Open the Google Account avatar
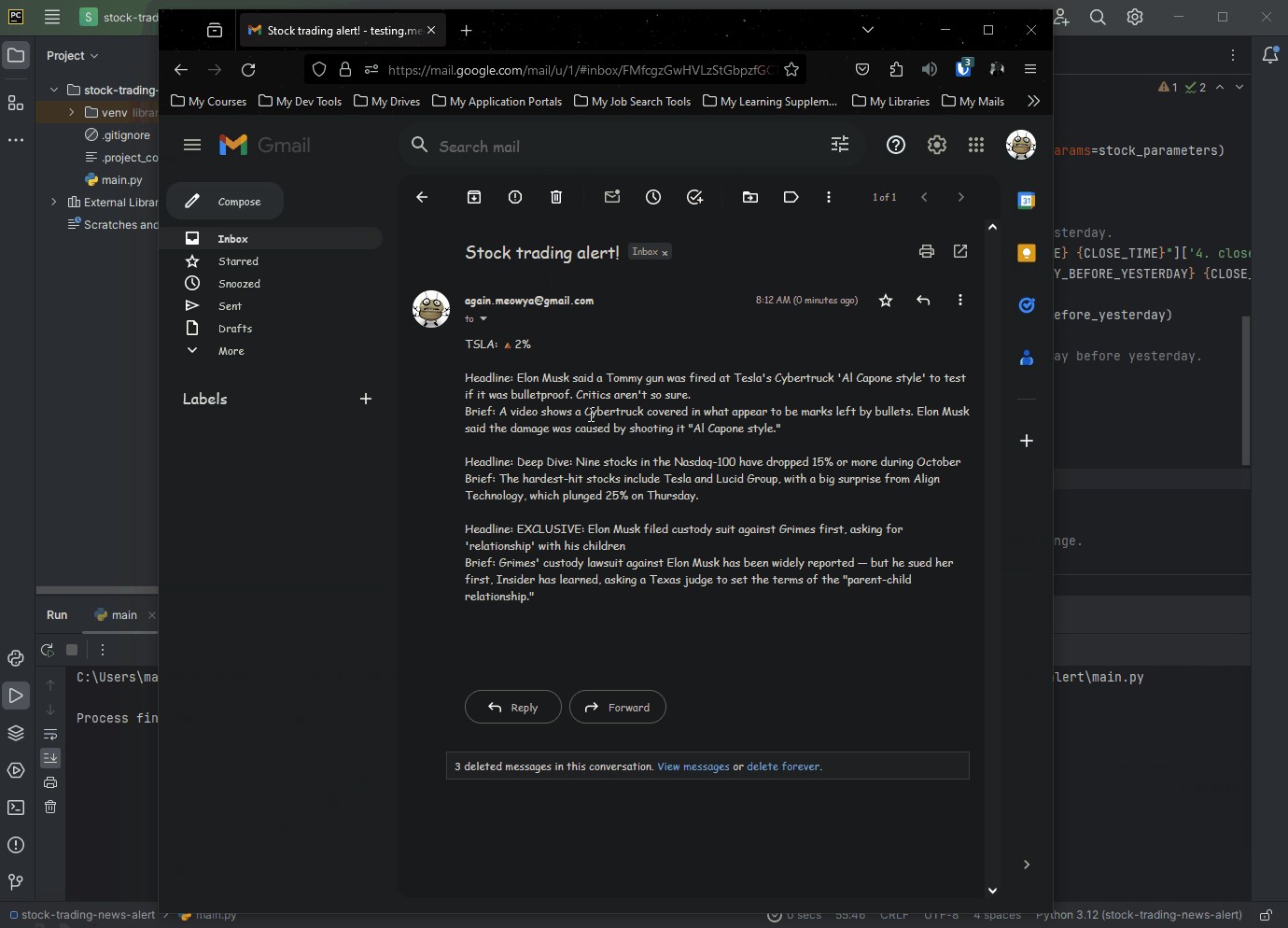Viewport: 1288px width, 928px height. coord(1022,146)
